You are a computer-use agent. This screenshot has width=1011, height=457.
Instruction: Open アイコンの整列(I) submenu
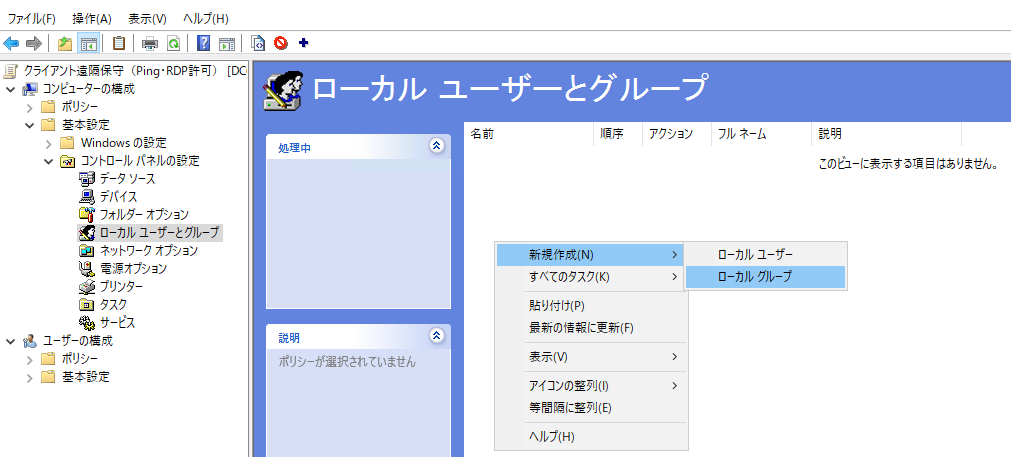[589, 386]
